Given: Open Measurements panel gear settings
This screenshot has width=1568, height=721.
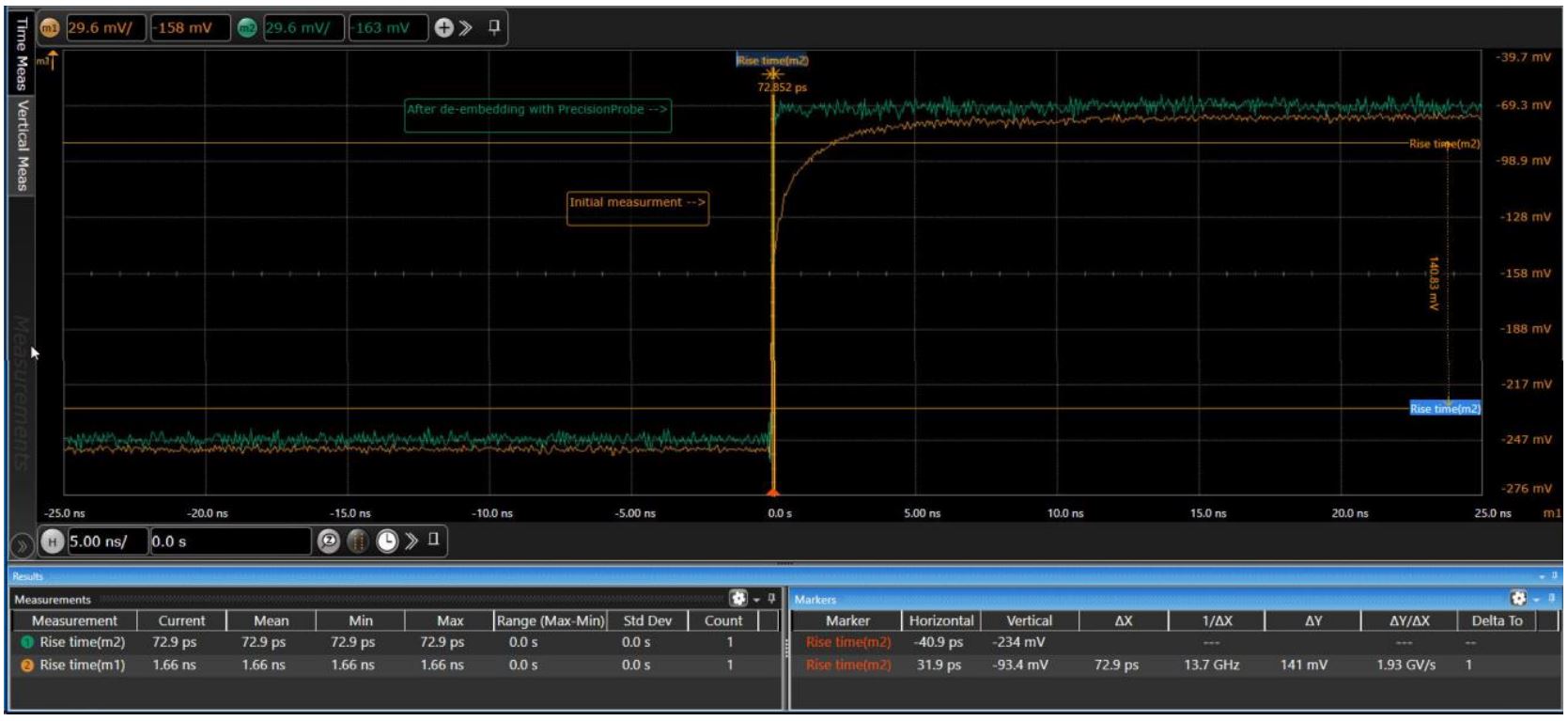Looking at the screenshot, I should 738,599.
